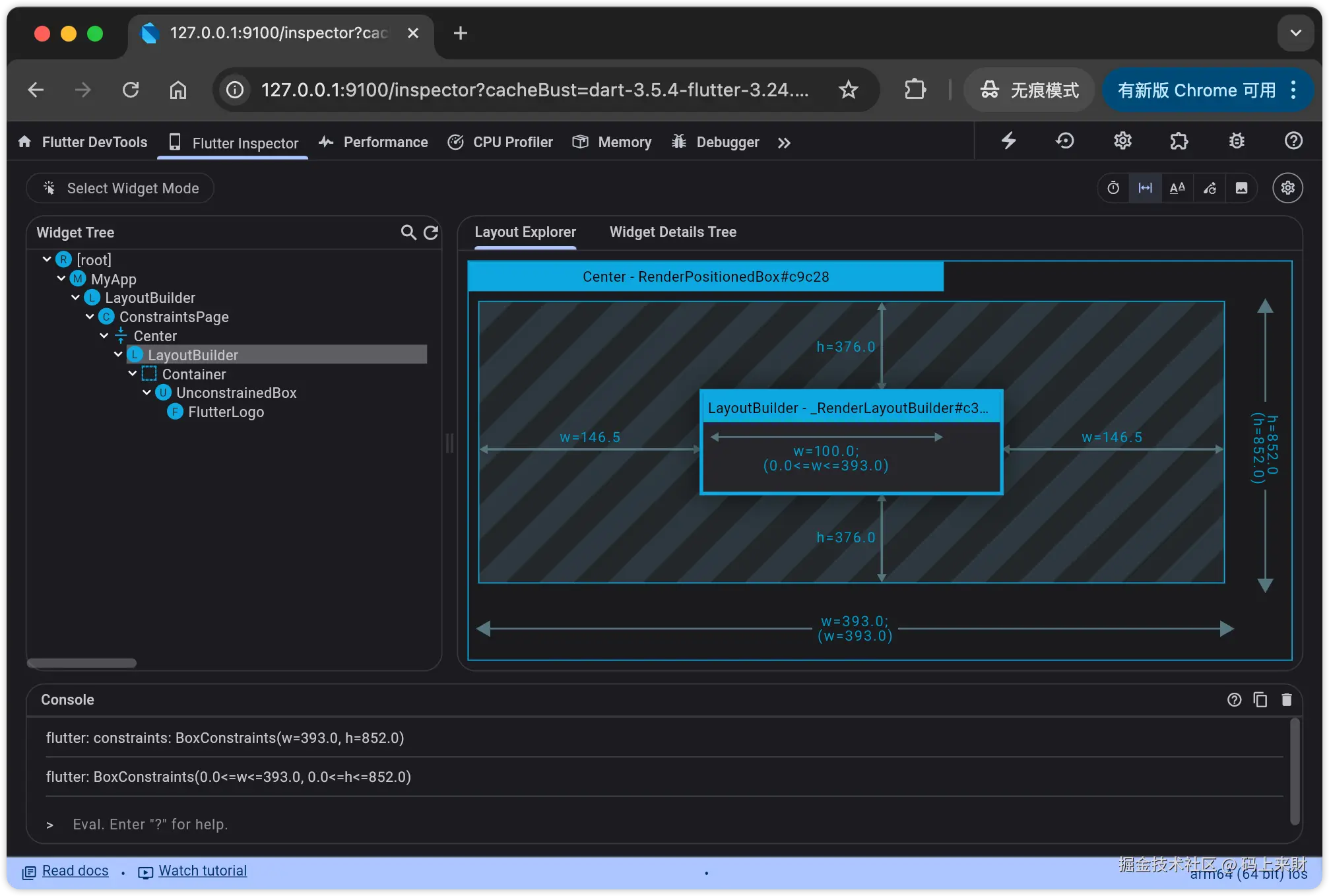
Task: Collapse the ConstraintsPage tree node
Action: [x=90, y=317]
